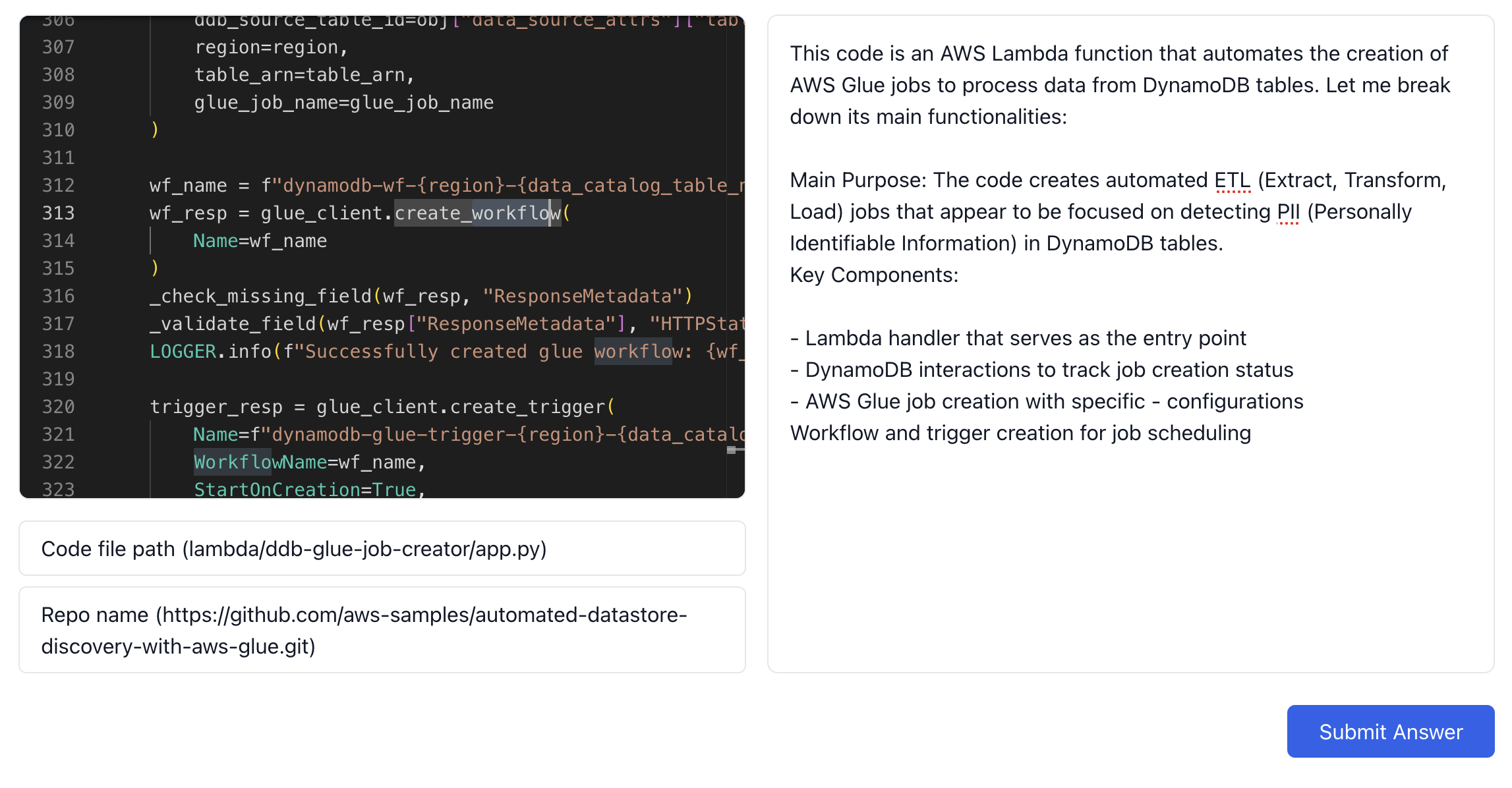This screenshot has height=788, width=1512.
Task: Click line number 320 in the gutter
Action: (x=59, y=407)
